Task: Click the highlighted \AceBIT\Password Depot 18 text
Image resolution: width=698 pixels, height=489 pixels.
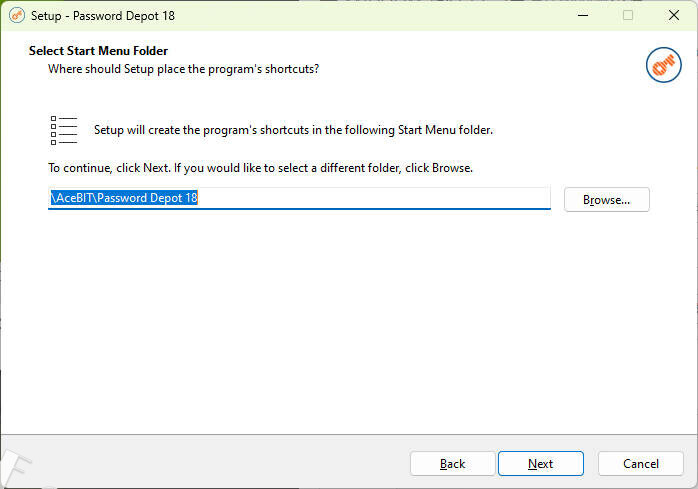Action: click(125, 198)
